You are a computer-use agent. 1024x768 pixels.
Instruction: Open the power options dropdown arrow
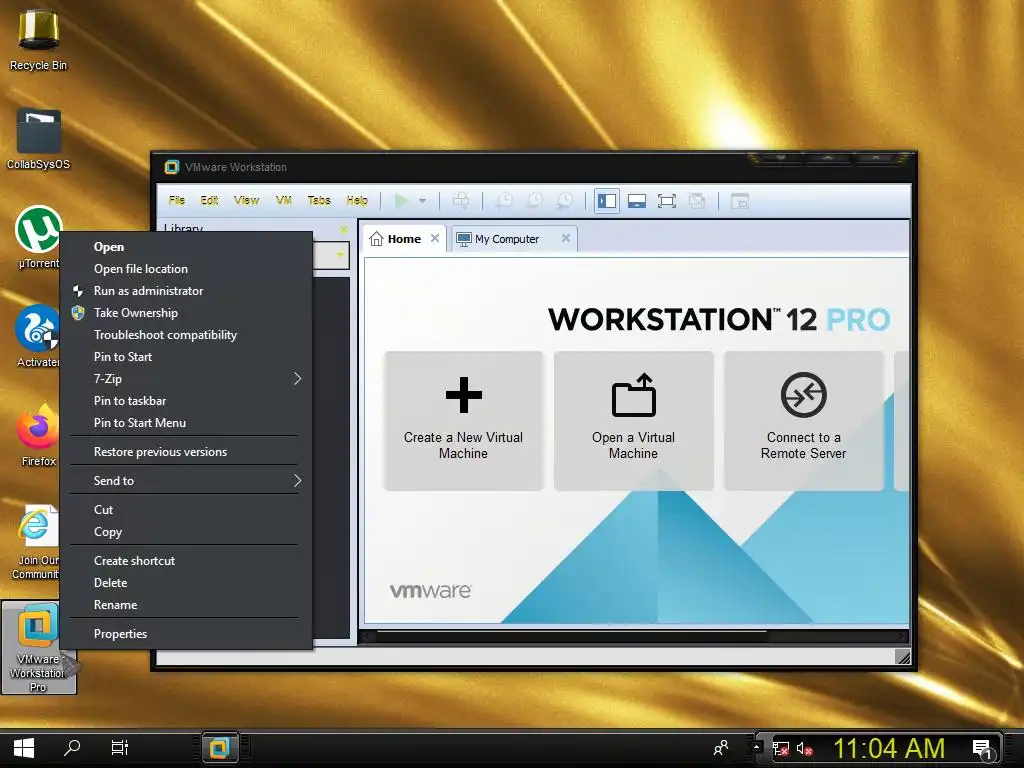pyautogui.click(x=423, y=201)
